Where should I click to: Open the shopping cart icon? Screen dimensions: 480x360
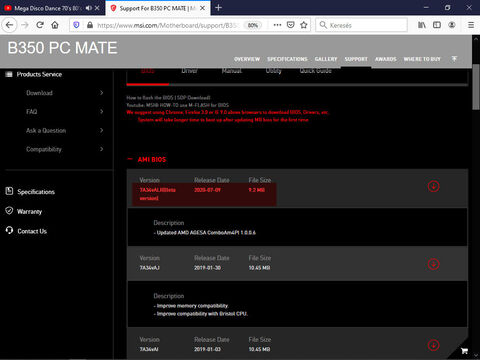464,350
